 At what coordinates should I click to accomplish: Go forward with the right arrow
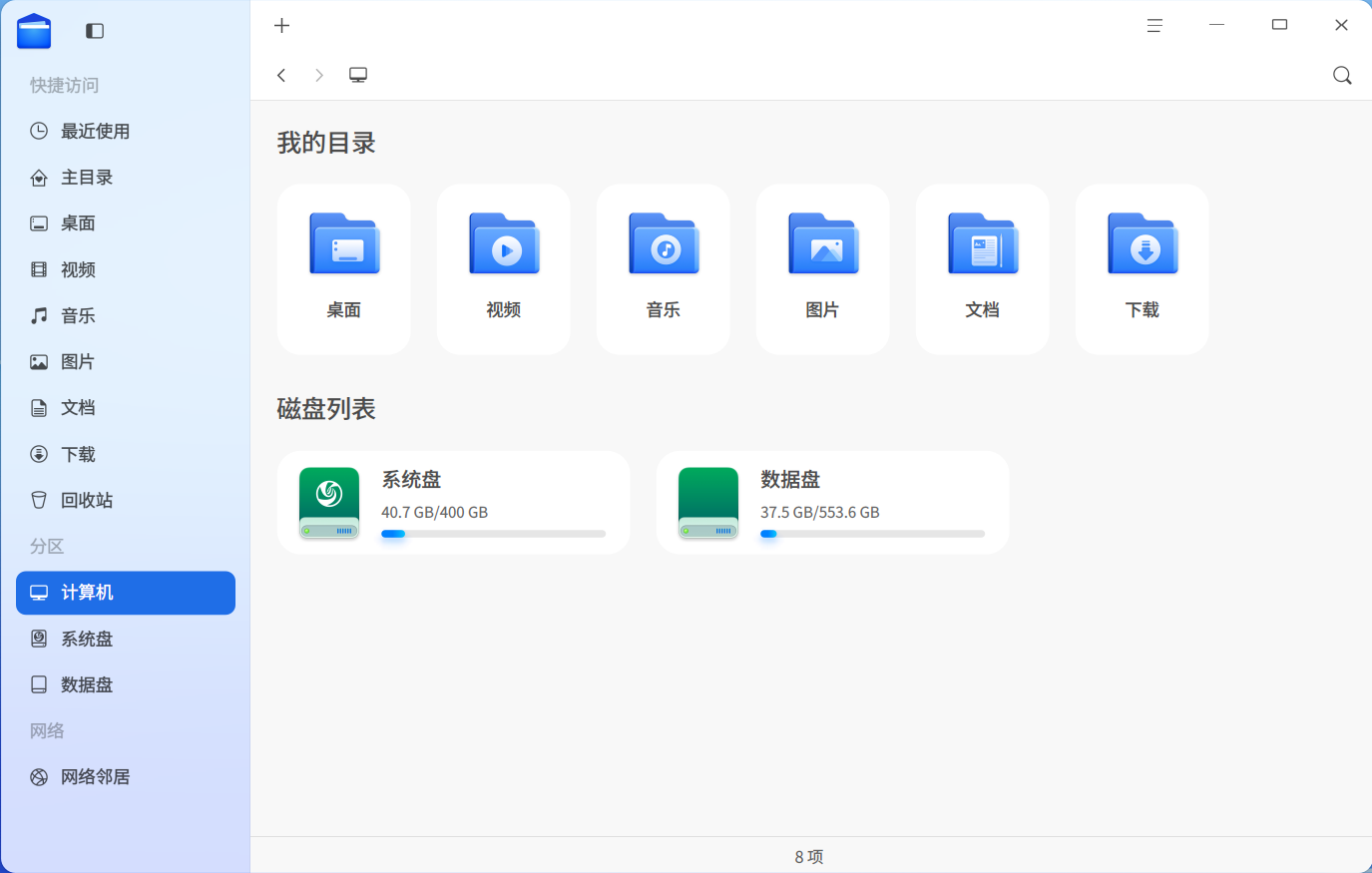coord(319,75)
